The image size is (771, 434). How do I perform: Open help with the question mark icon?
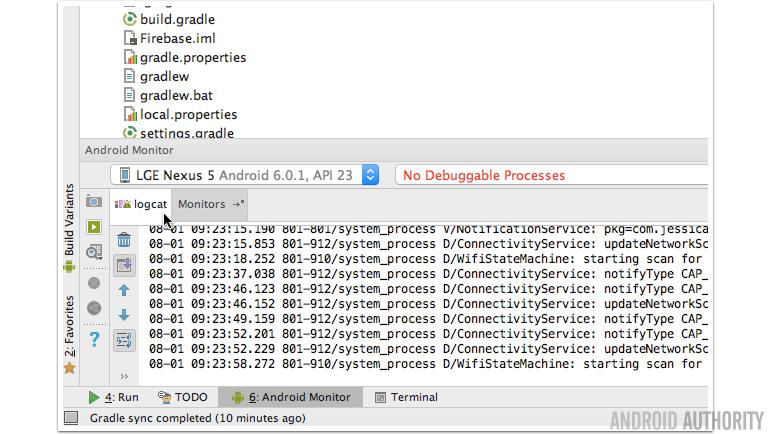click(x=94, y=339)
